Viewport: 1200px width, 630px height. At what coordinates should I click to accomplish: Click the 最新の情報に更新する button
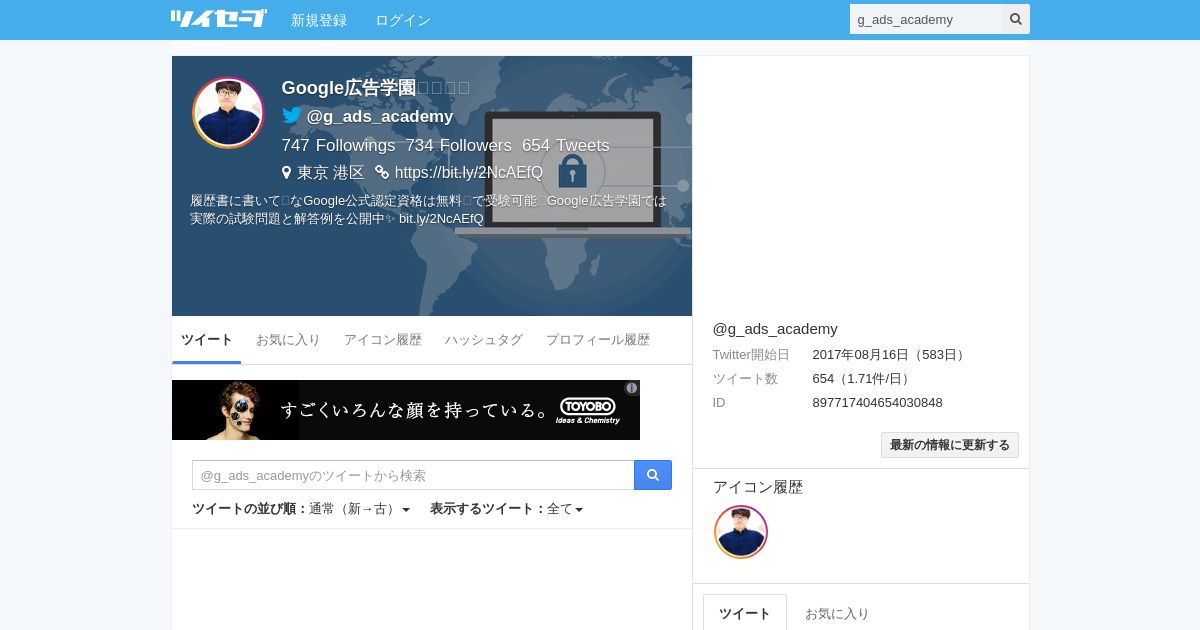coord(950,445)
